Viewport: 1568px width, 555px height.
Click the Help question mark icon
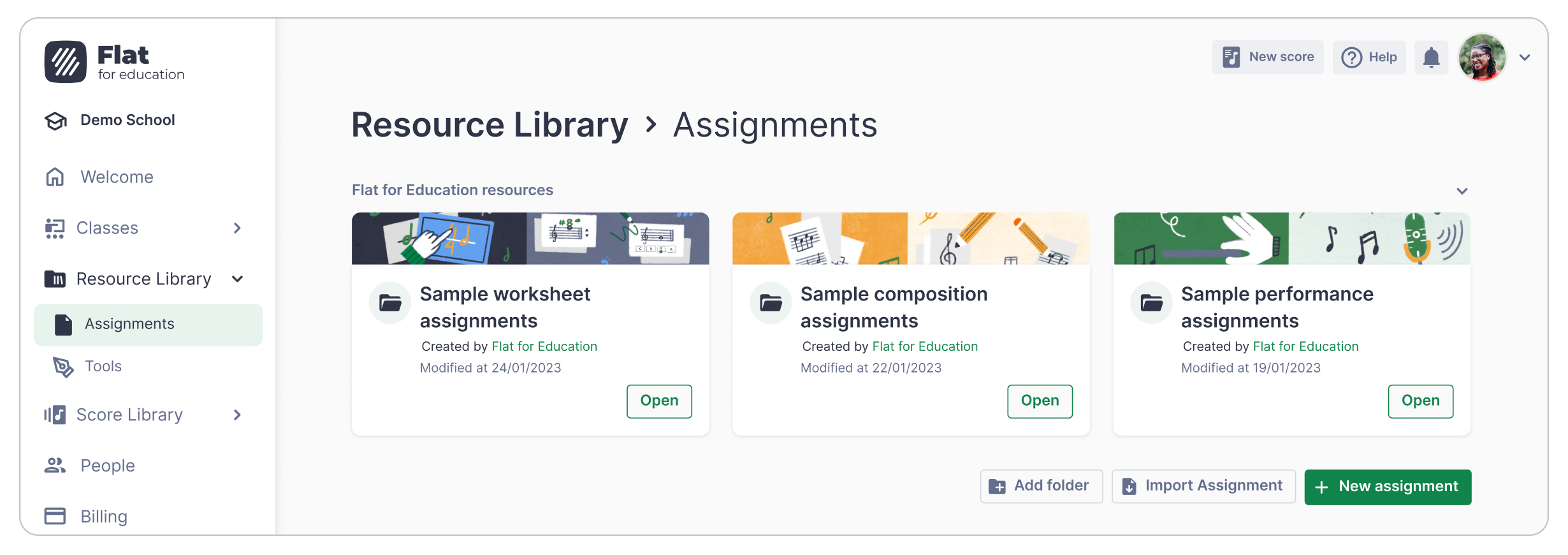click(x=1351, y=57)
